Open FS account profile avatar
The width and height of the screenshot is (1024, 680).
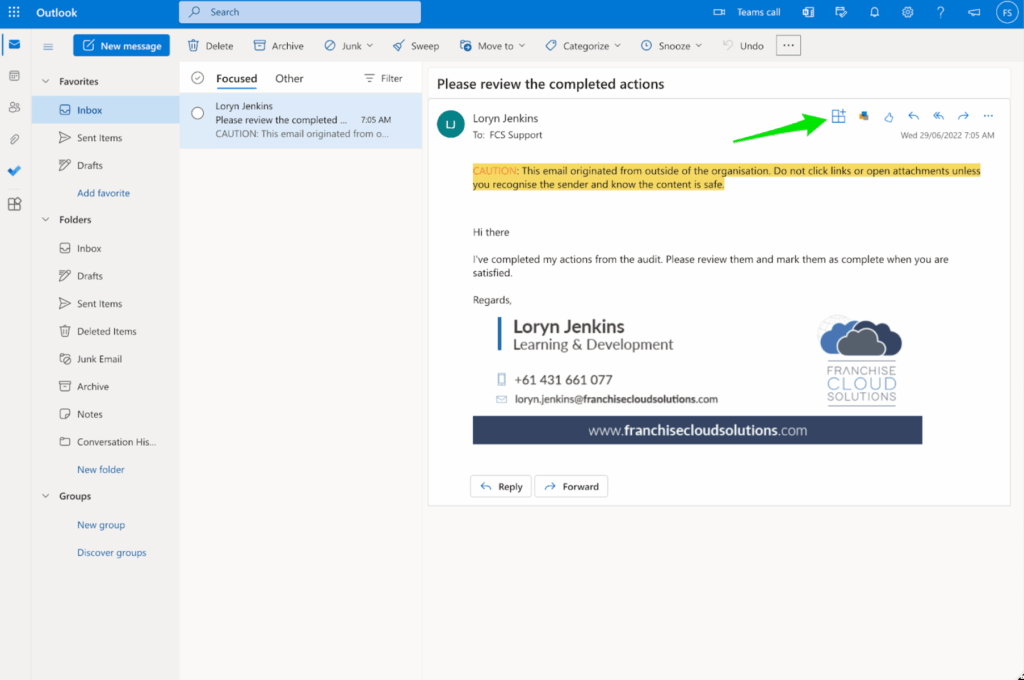click(x=1007, y=12)
